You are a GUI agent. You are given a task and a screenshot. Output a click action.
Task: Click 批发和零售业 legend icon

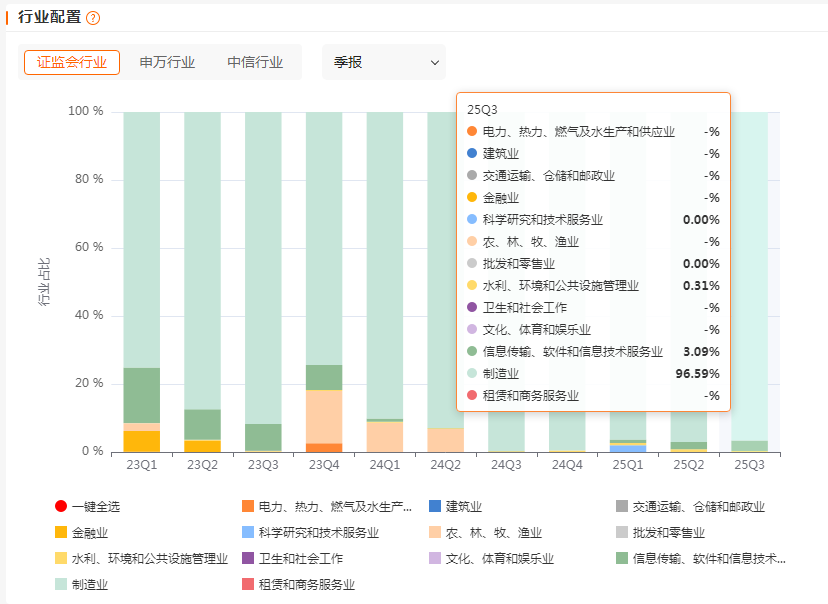(x=622, y=533)
